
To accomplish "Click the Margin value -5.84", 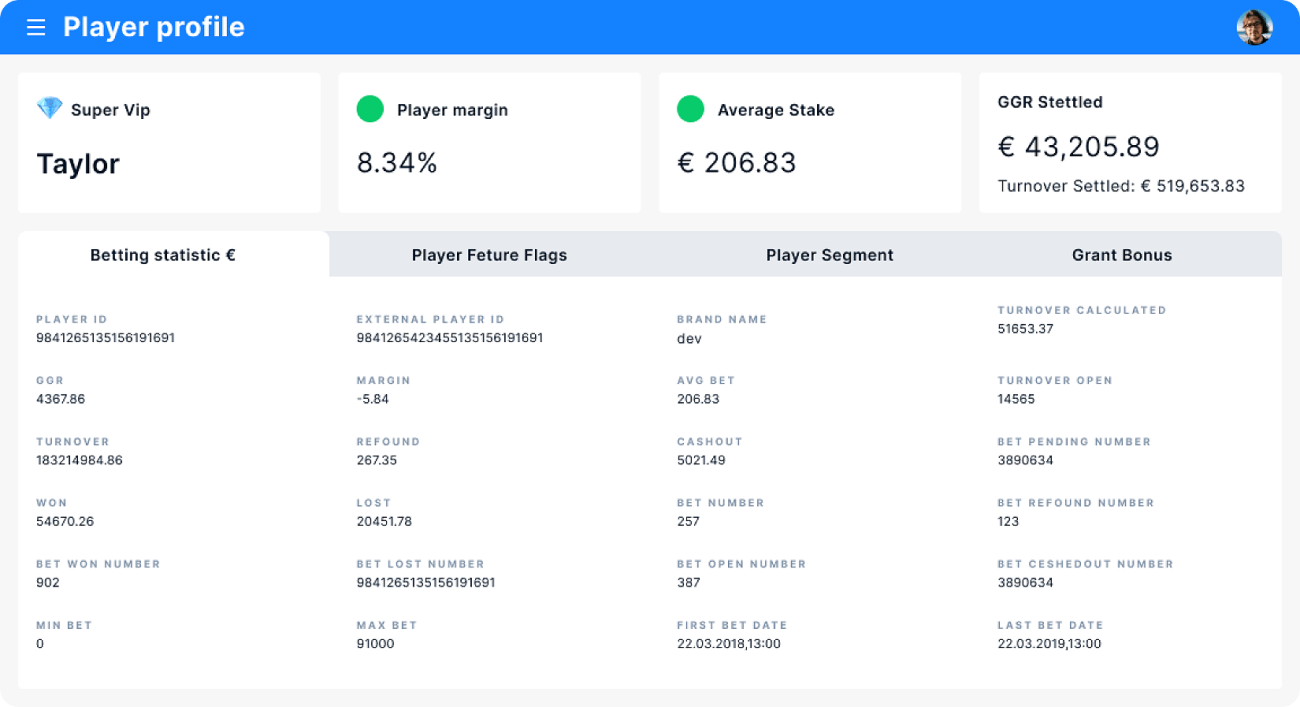I will tap(373, 399).
